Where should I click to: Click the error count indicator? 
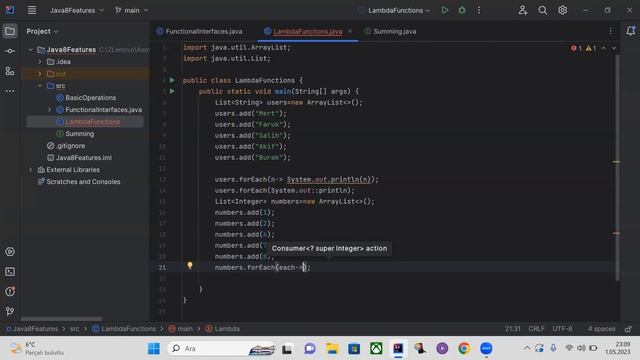click(576, 48)
